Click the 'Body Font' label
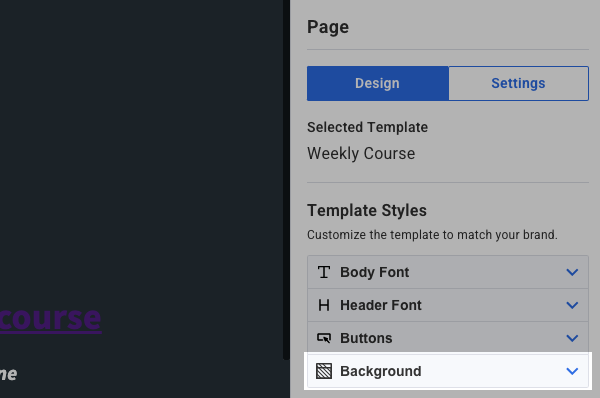This screenshot has height=398, width=600. tap(375, 272)
